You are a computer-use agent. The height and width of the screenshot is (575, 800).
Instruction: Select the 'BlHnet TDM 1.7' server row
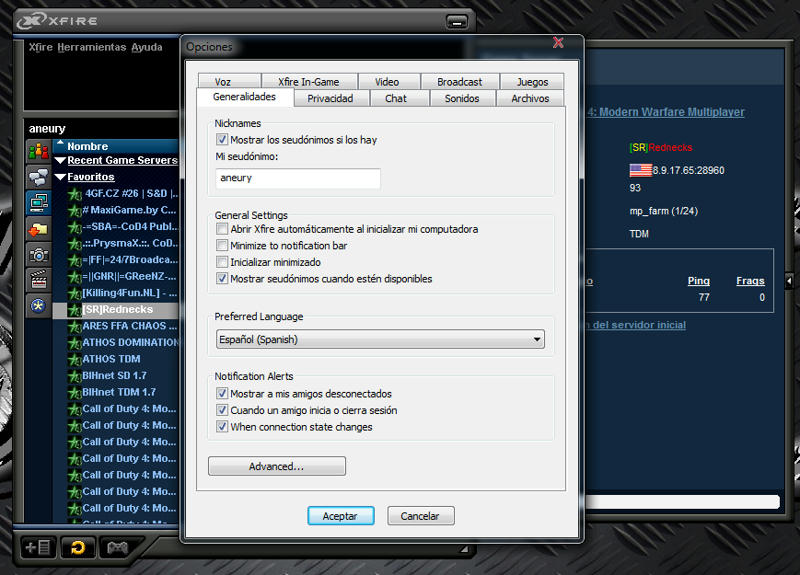pyautogui.click(x=115, y=392)
